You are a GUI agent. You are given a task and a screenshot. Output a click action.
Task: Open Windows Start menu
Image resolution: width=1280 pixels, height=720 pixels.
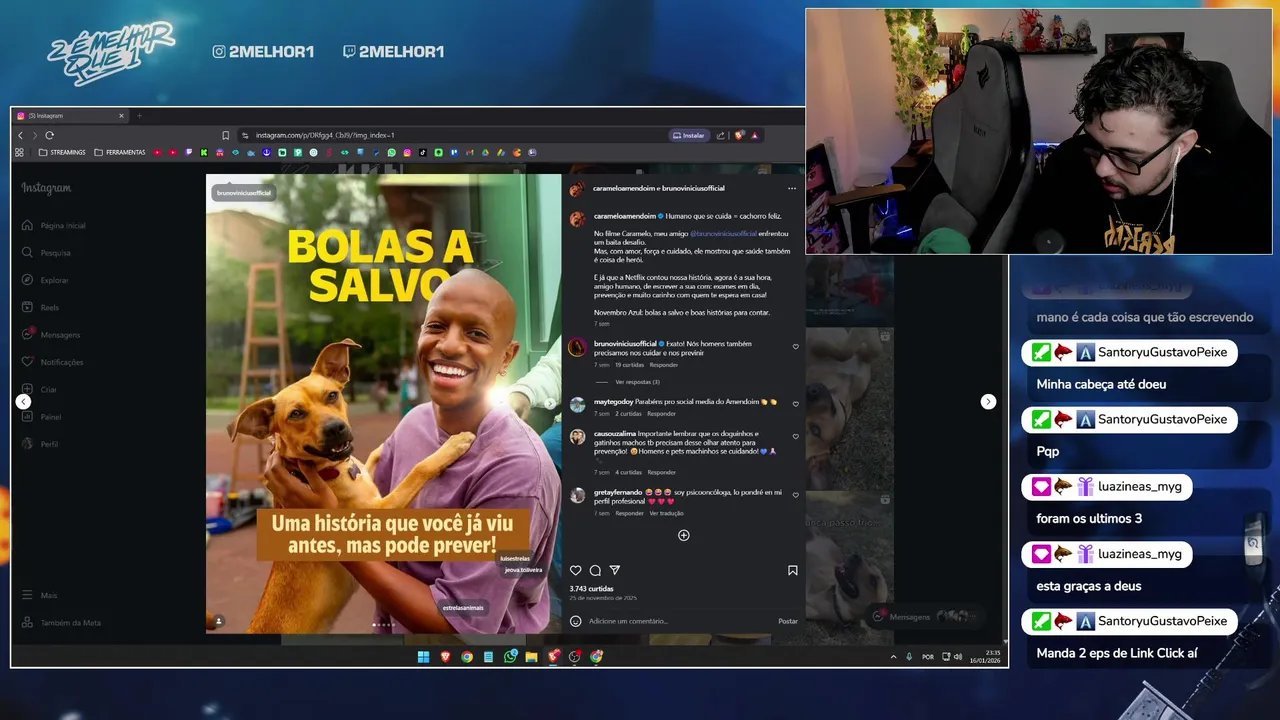[423, 657]
